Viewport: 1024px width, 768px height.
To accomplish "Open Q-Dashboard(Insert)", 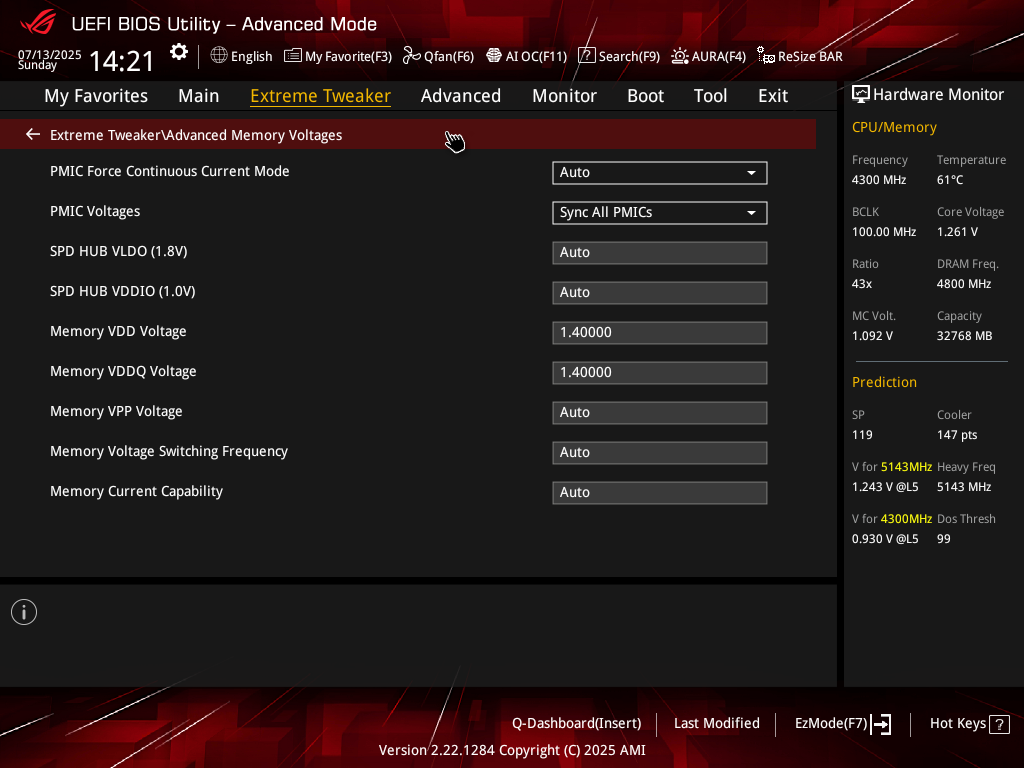I will tap(576, 724).
